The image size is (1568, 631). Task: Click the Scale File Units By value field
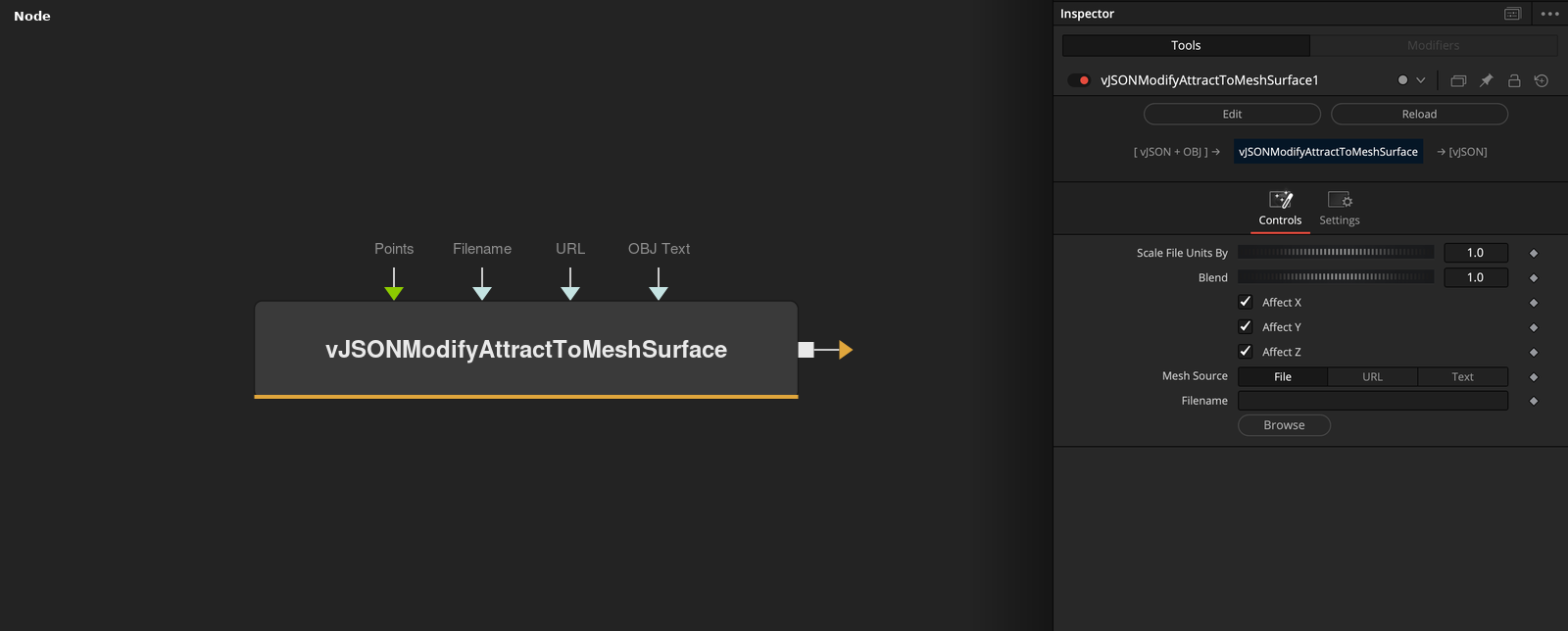(1476, 253)
